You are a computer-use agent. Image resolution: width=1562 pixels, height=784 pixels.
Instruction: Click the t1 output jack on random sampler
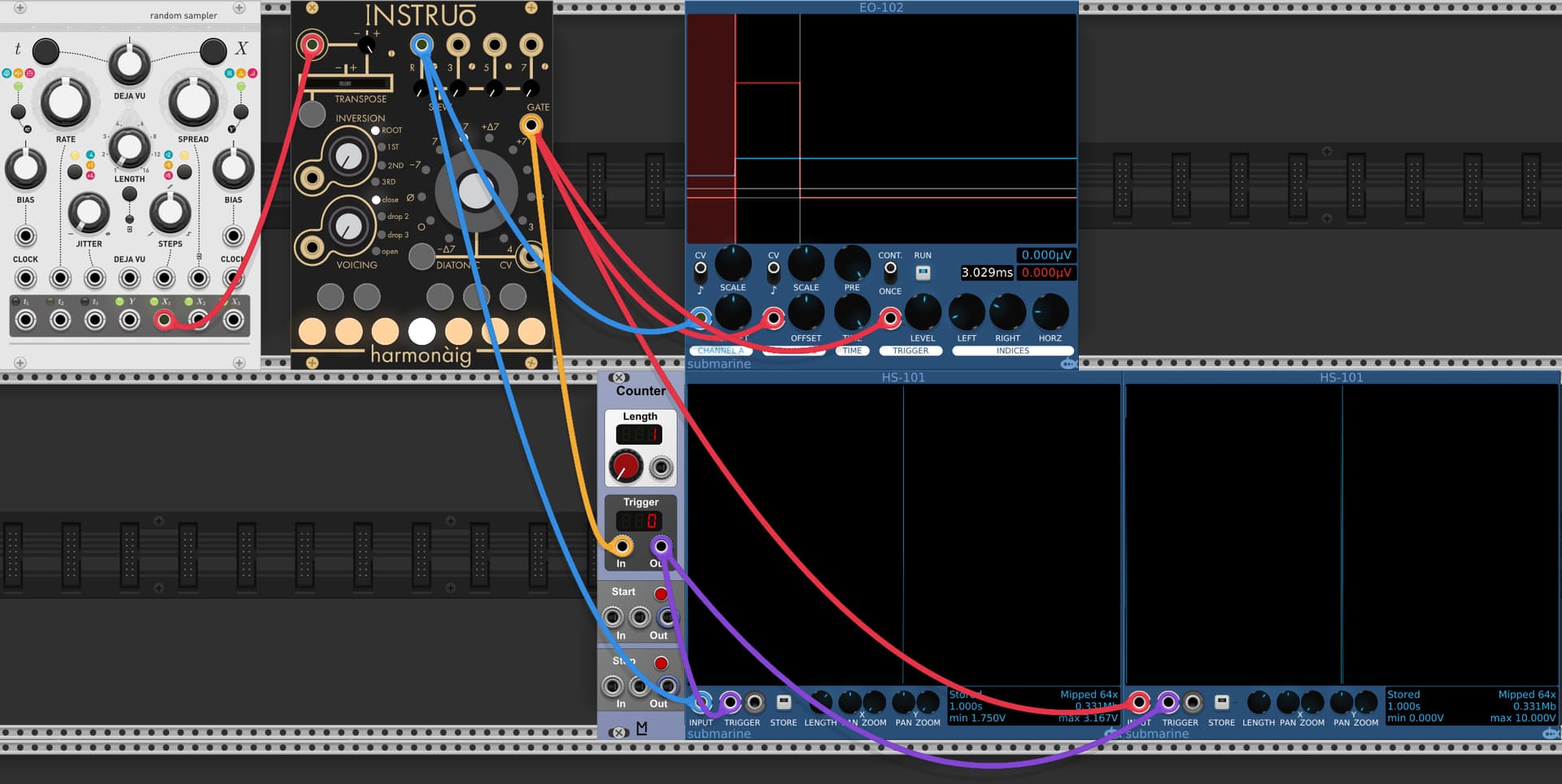[26, 320]
